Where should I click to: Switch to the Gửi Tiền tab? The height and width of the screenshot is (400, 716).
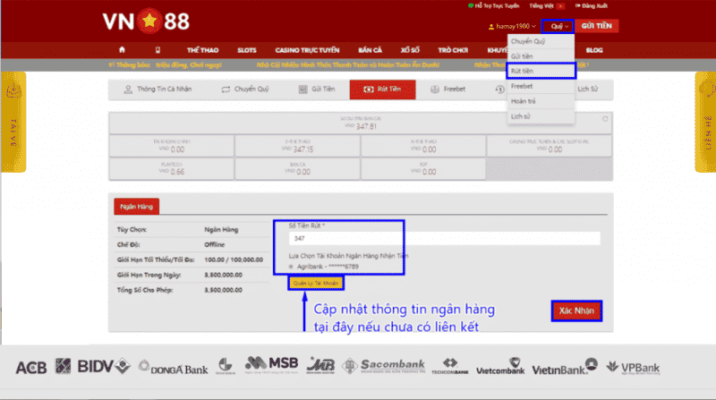point(317,89)
